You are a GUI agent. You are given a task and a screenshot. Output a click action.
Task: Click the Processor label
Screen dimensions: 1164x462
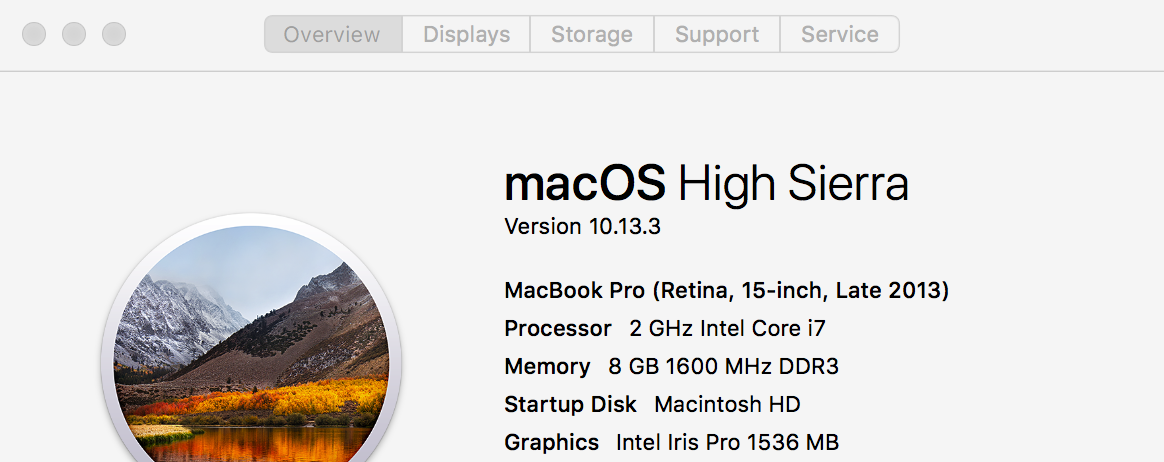[x=557, y=329]
